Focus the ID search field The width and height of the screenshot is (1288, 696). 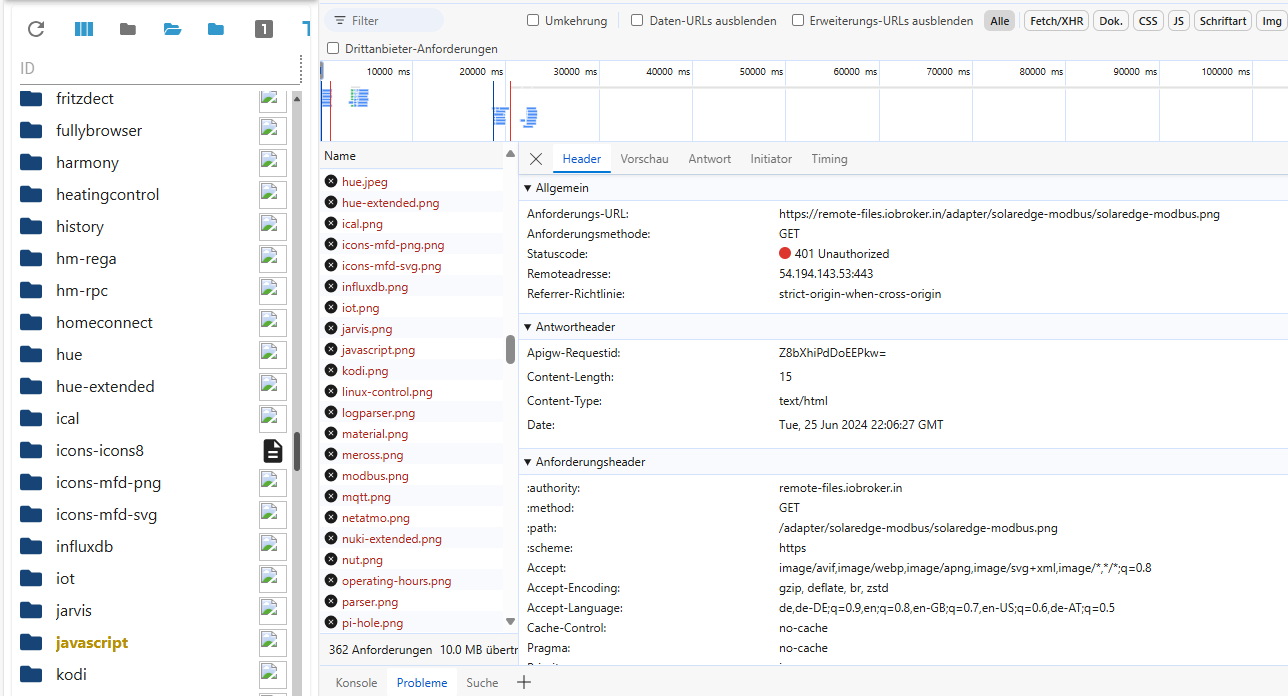point(160,68)
